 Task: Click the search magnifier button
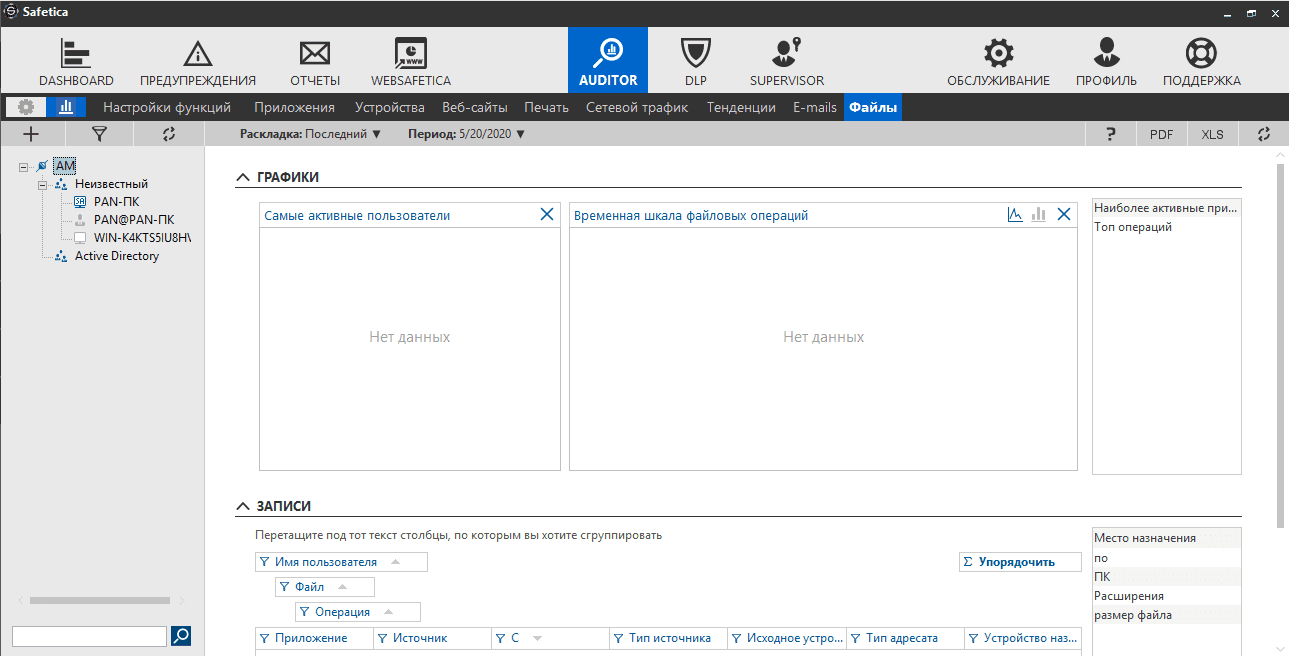click(x=181, y=635)
